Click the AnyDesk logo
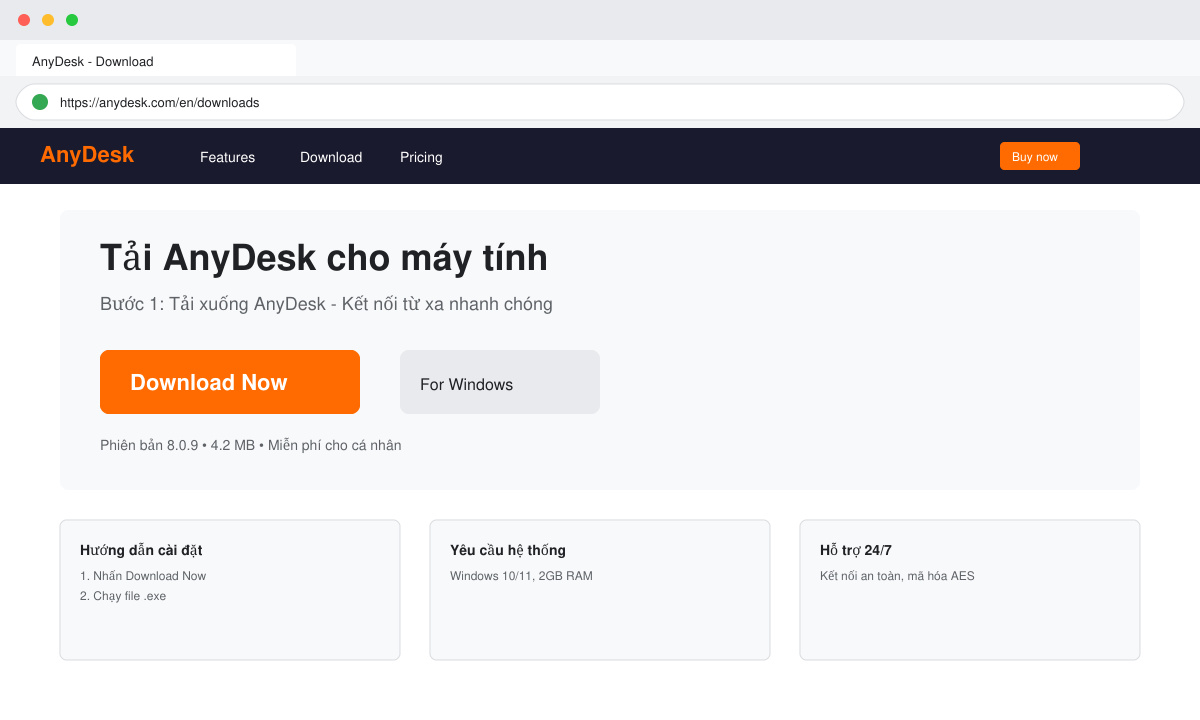Image resolution: width=1200 pixels, height=720 pixels. (87, 155)
